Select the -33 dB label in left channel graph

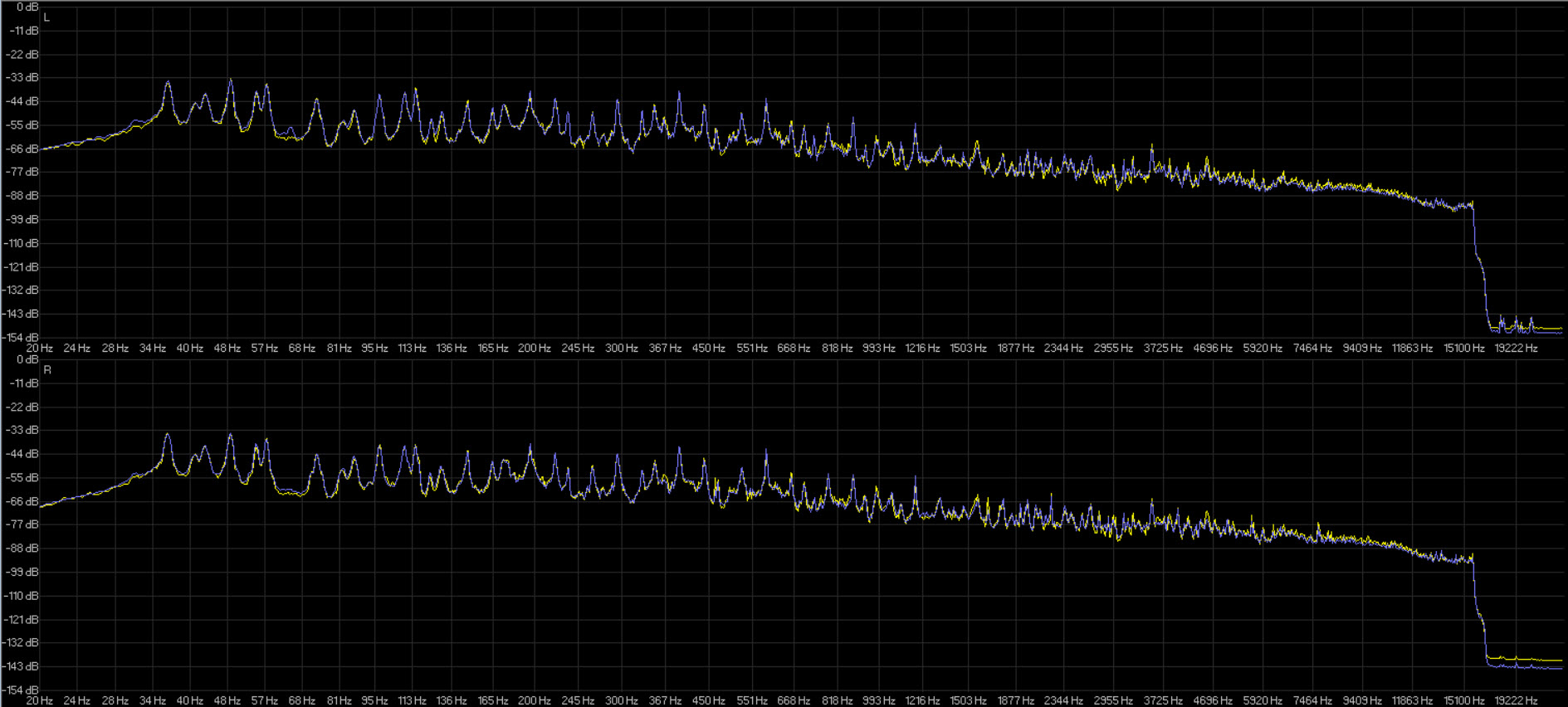click(24, 78)
